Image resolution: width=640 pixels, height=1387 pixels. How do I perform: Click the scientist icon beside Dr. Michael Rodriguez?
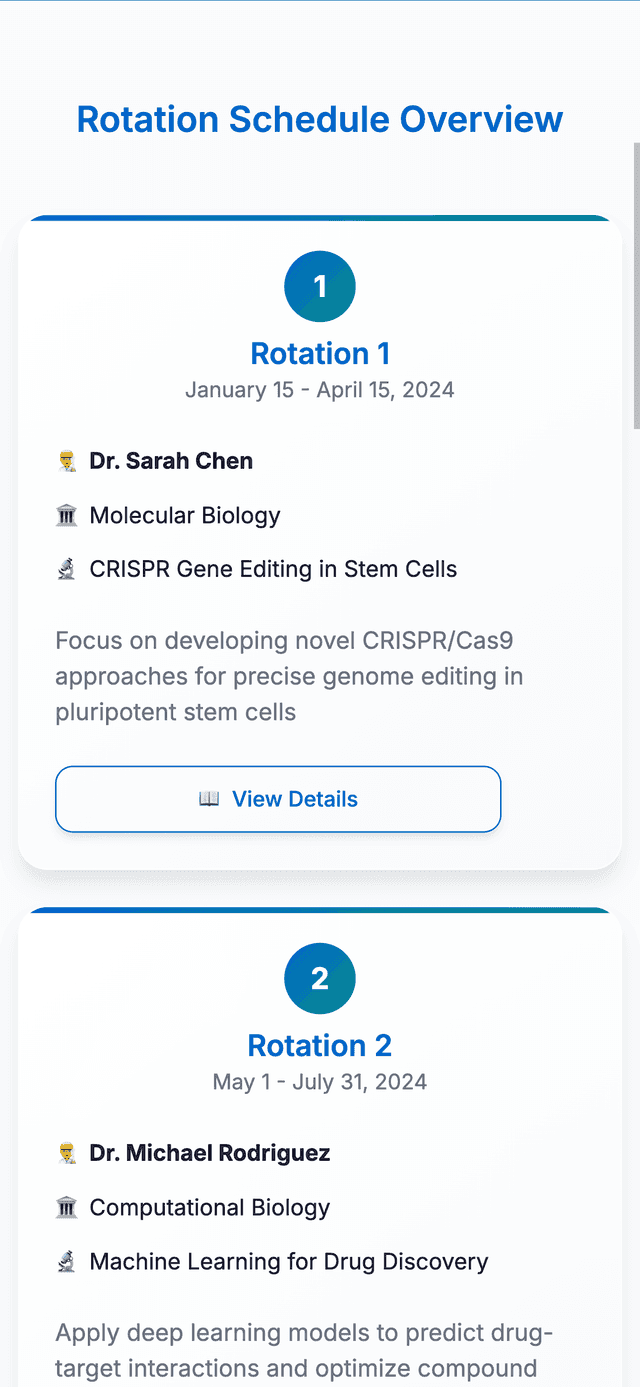67,1153
